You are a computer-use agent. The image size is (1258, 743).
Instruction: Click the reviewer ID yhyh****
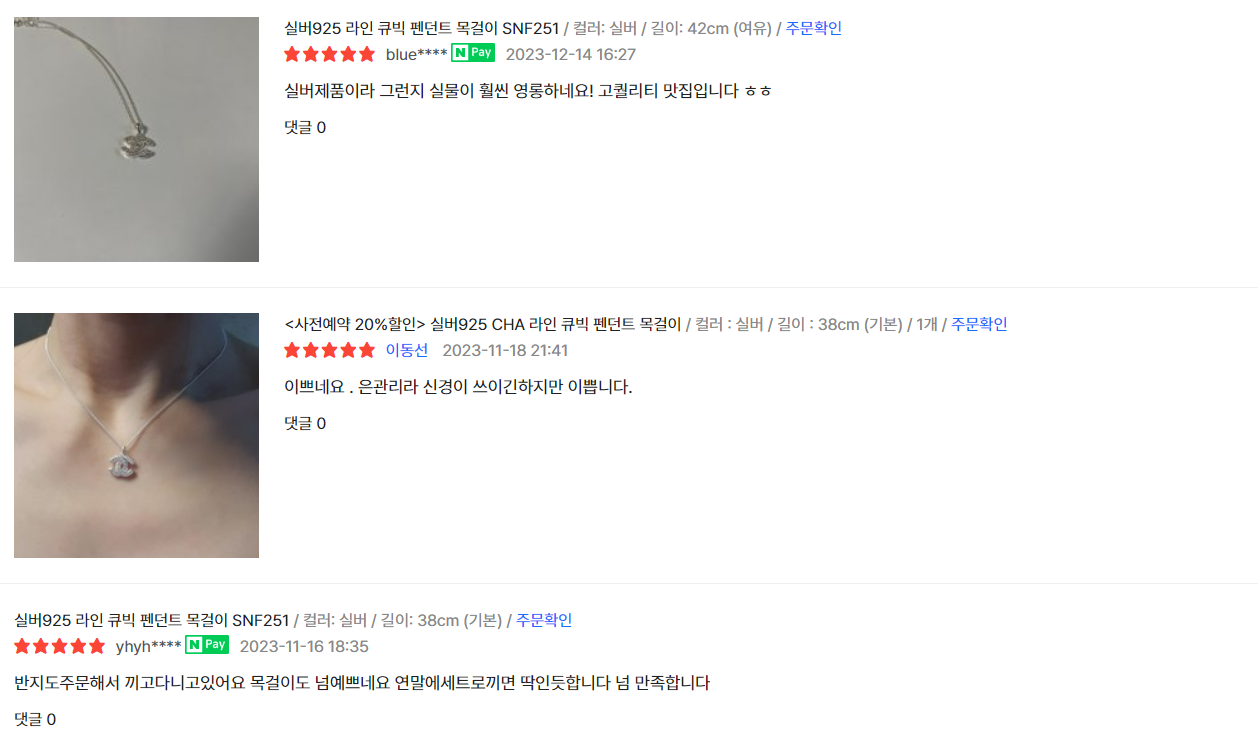(x=148, y=646)
